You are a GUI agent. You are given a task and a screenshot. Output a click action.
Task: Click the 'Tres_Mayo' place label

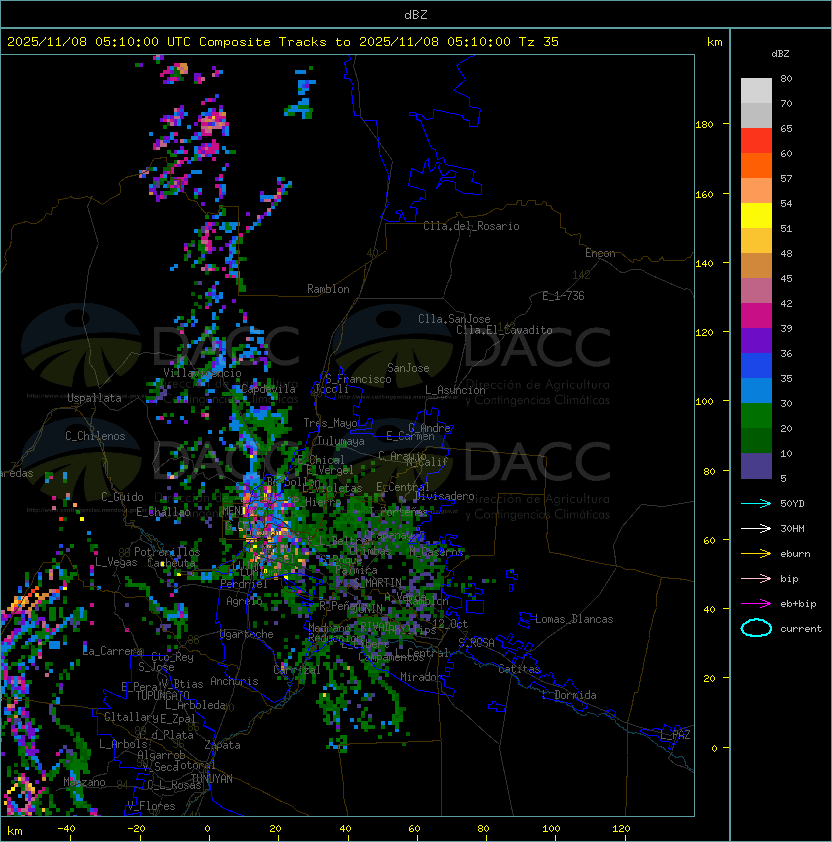[330, 423]
